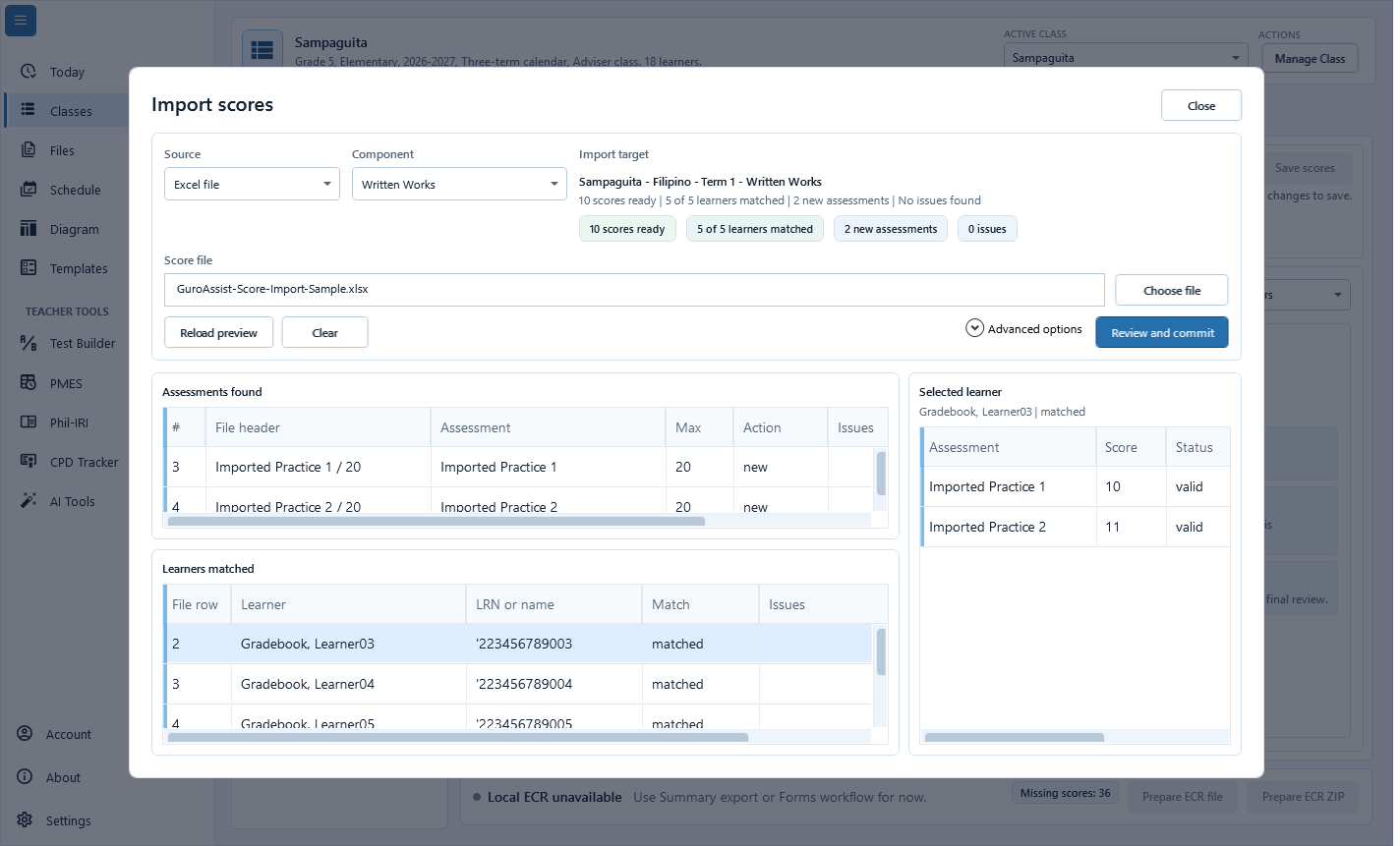Click Assessments found vertical scrollbar

[x=881, y=473]
